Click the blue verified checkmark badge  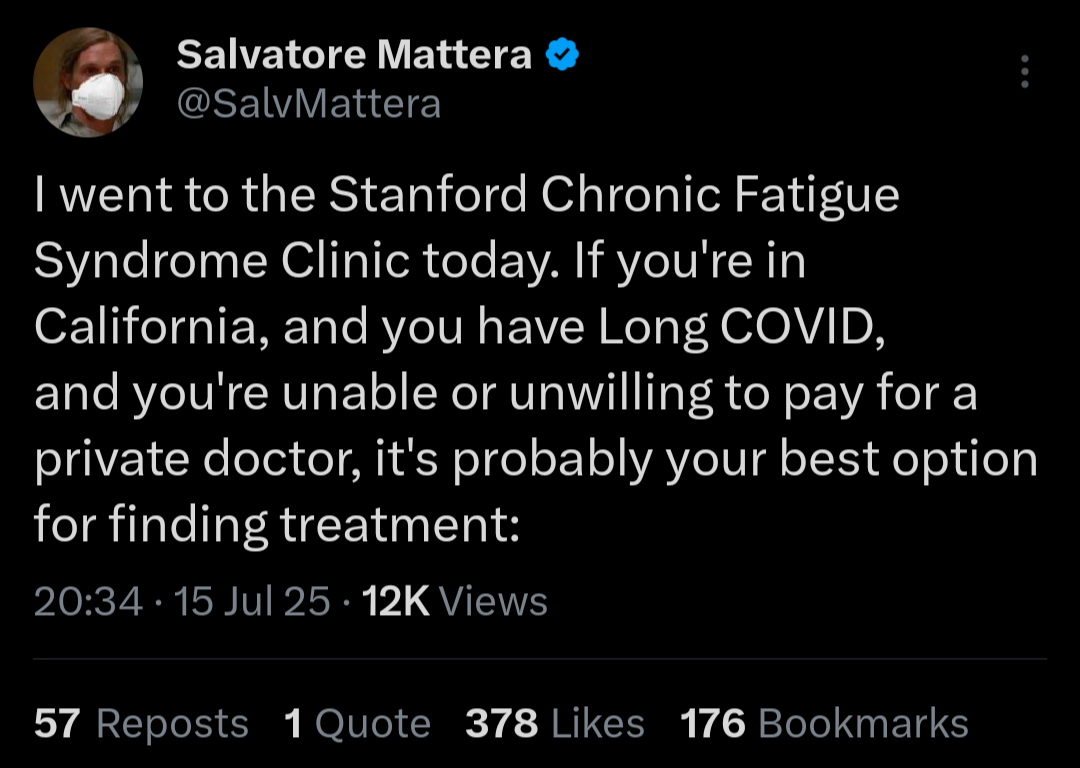click(563, 56)
